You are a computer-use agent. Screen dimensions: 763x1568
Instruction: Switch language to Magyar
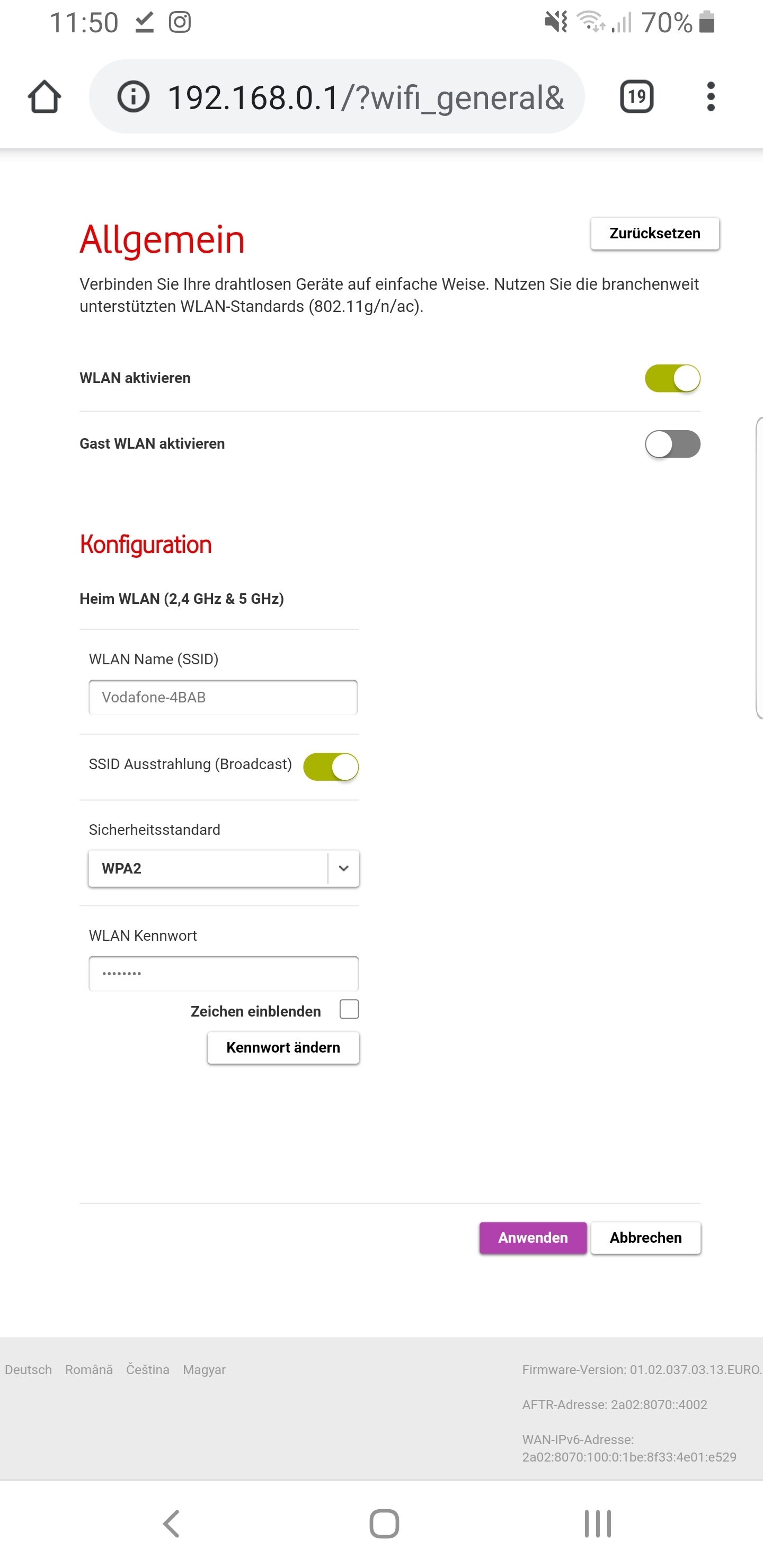204,1369
